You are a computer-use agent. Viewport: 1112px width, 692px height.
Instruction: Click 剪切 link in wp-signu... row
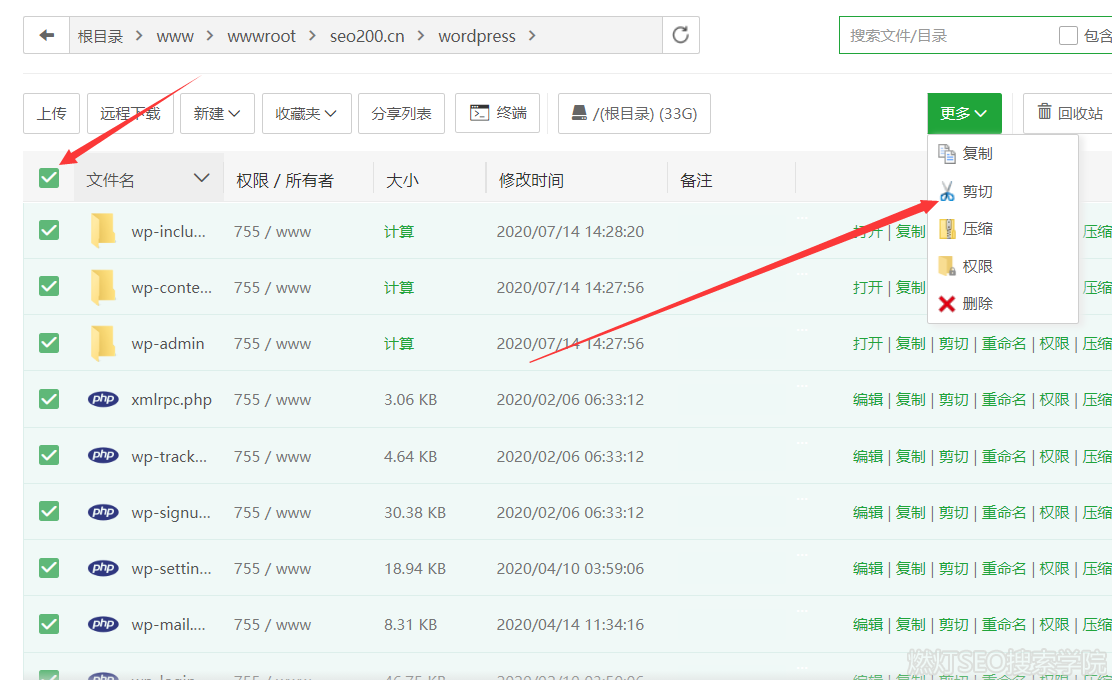(x=953, y=513)
